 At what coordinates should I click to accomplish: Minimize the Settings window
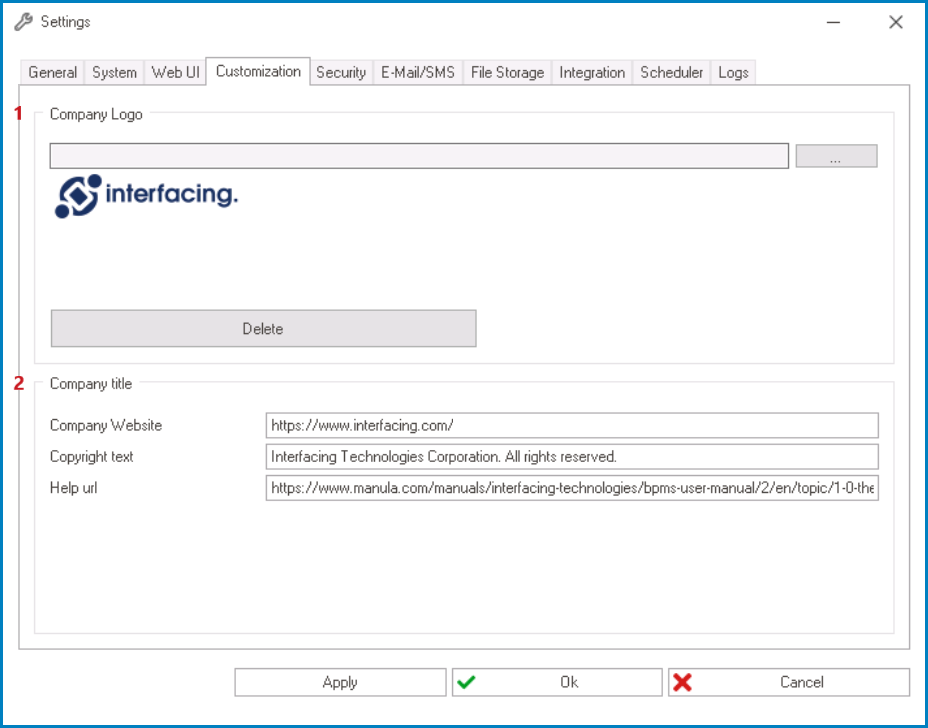[x=833, y=22]
